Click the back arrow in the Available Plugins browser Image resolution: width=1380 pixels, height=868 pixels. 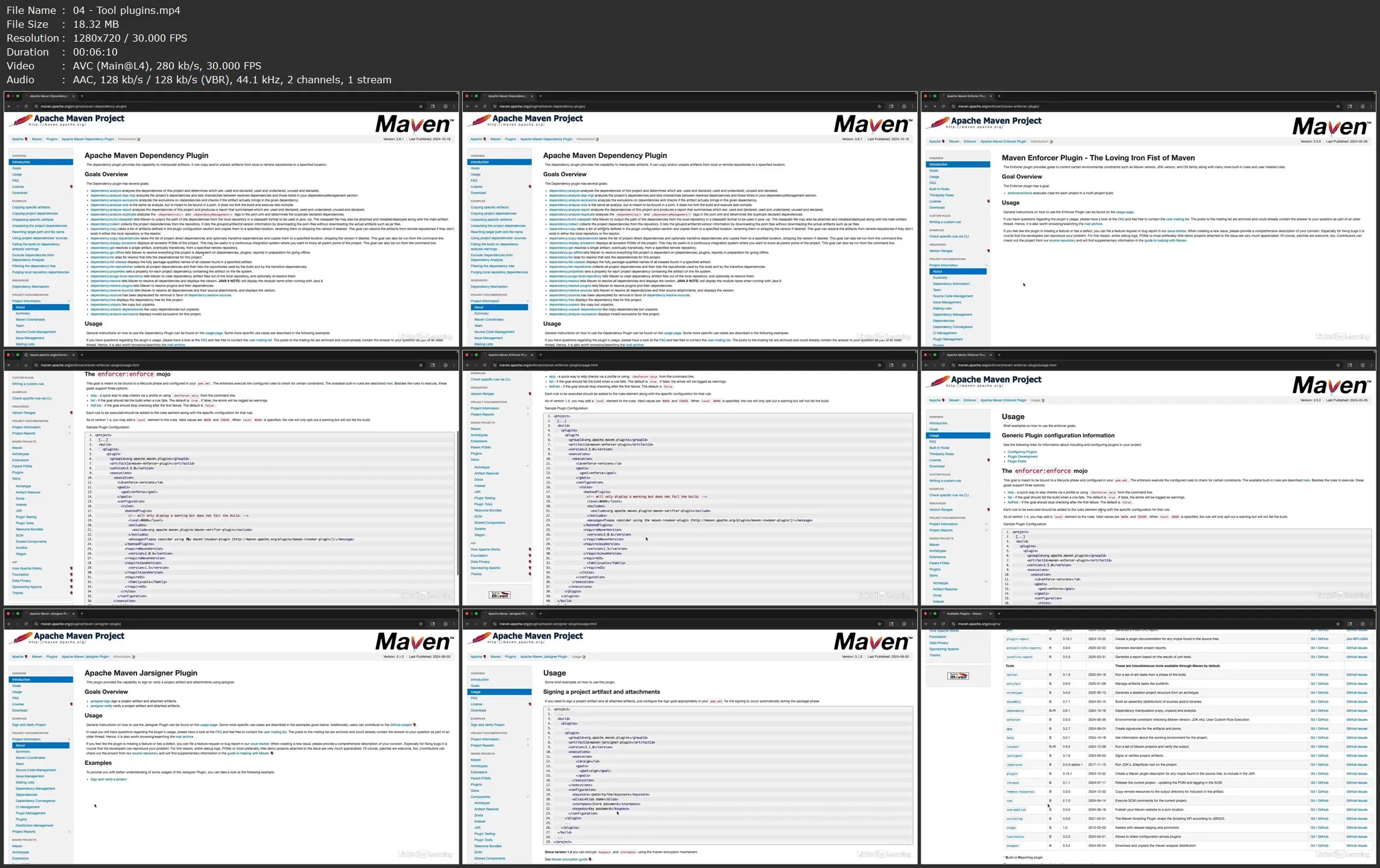coord(926,624)
